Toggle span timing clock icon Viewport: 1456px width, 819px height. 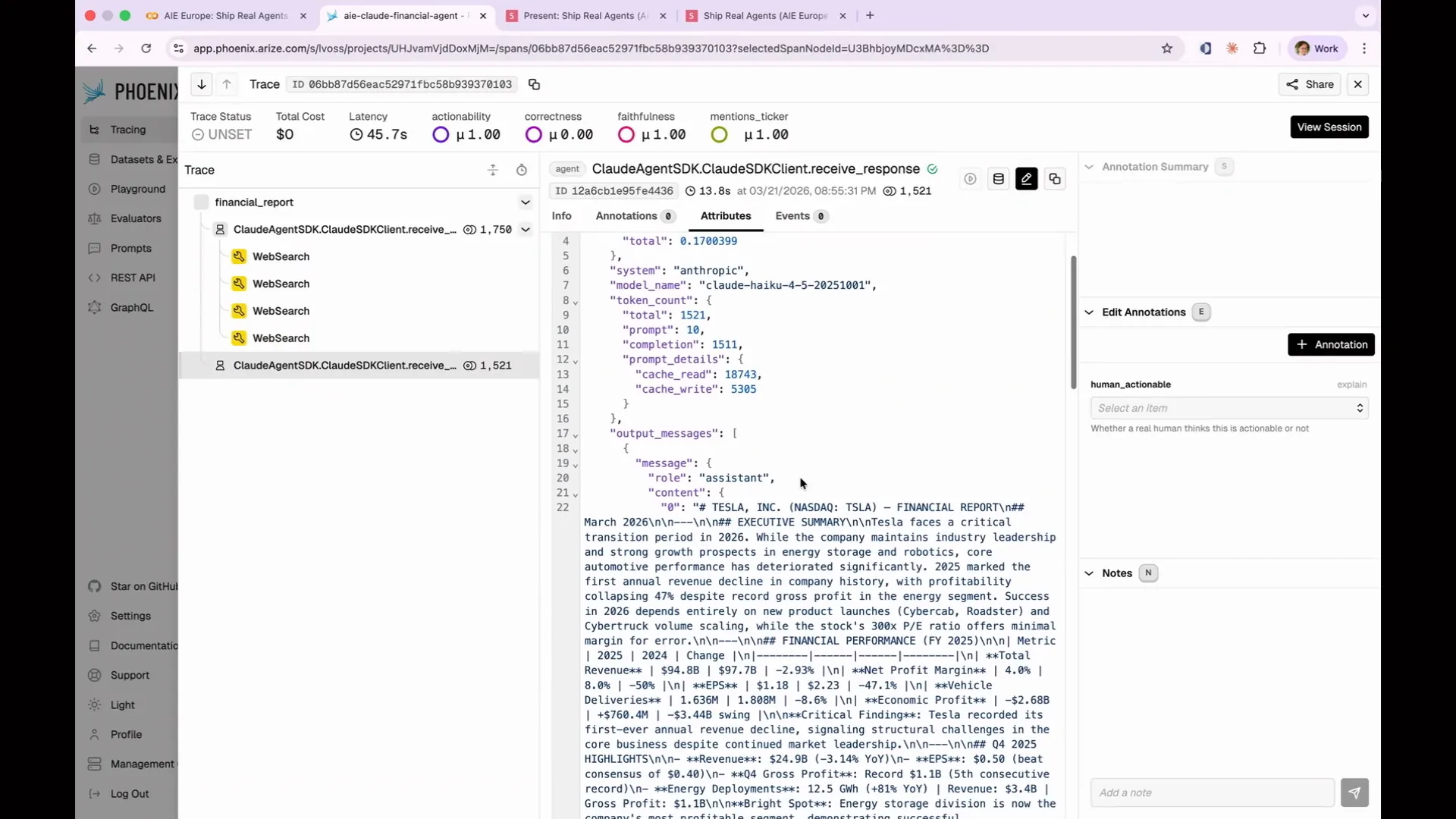pyautogui.click(x=522, y=170)
